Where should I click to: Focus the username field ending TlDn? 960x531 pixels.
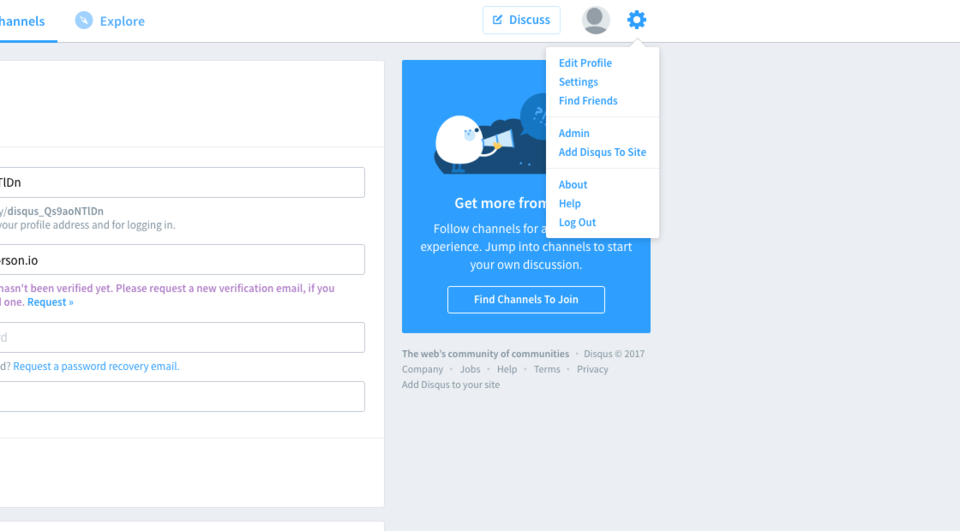(182, 183)
